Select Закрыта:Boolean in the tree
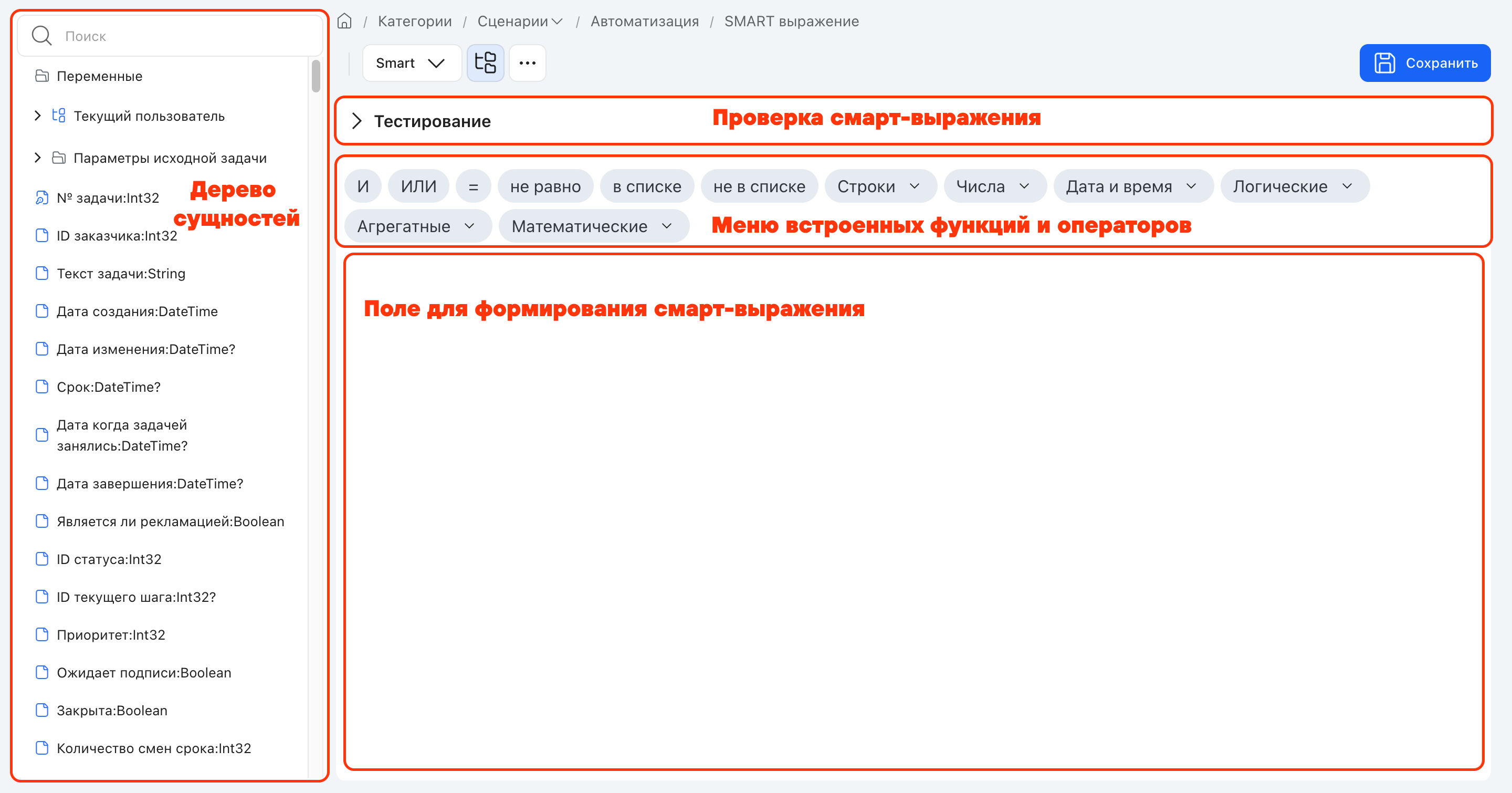 click(x=112, y=710)
